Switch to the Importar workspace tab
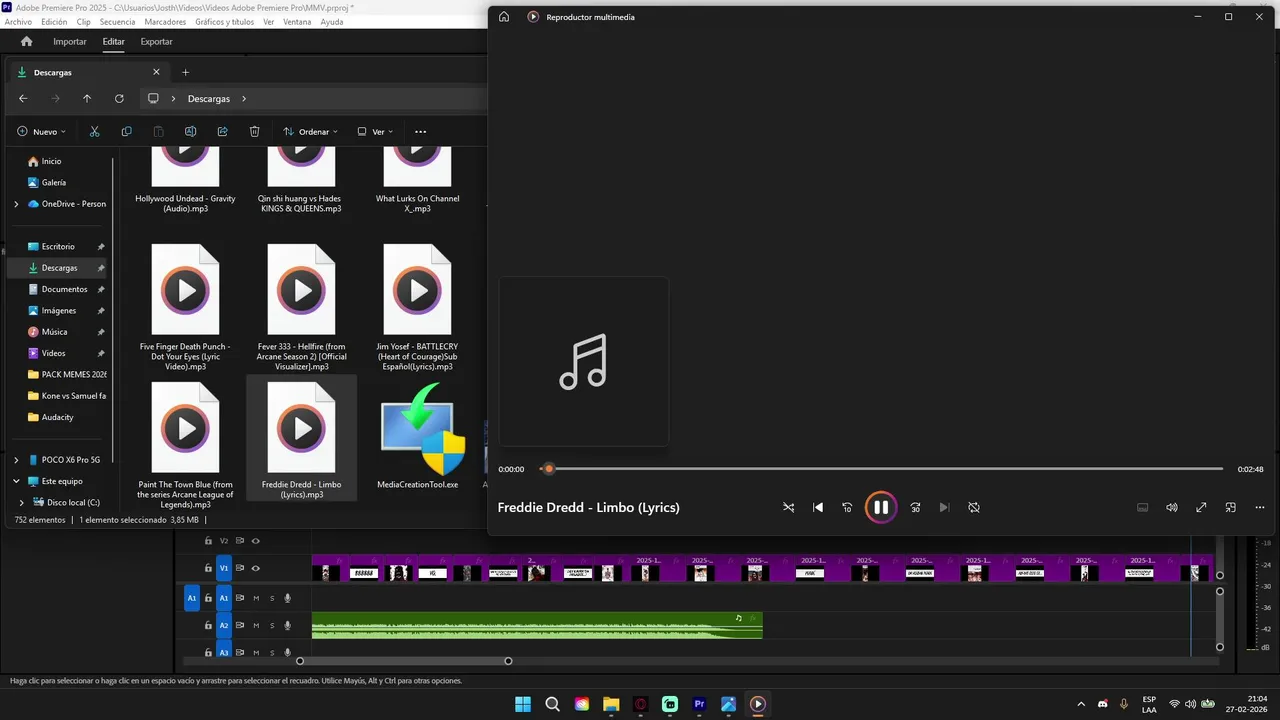Screen dimensions: 1280x720 click(x=70, y=41)
